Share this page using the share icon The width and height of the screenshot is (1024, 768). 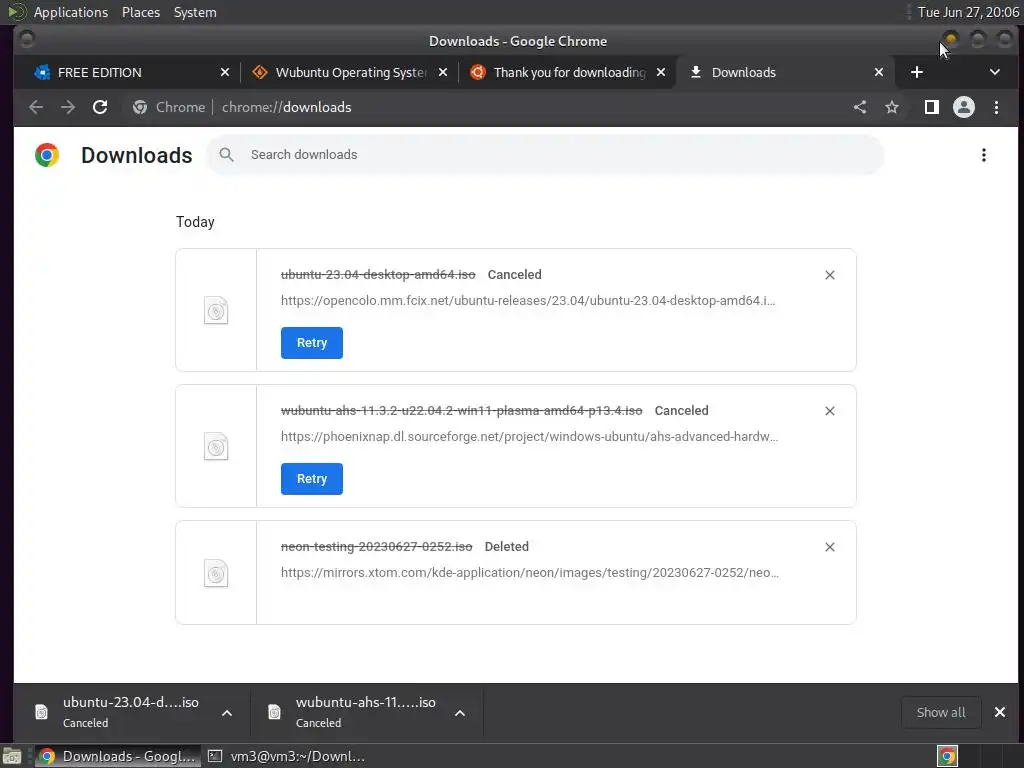click(x=860, y=107)
